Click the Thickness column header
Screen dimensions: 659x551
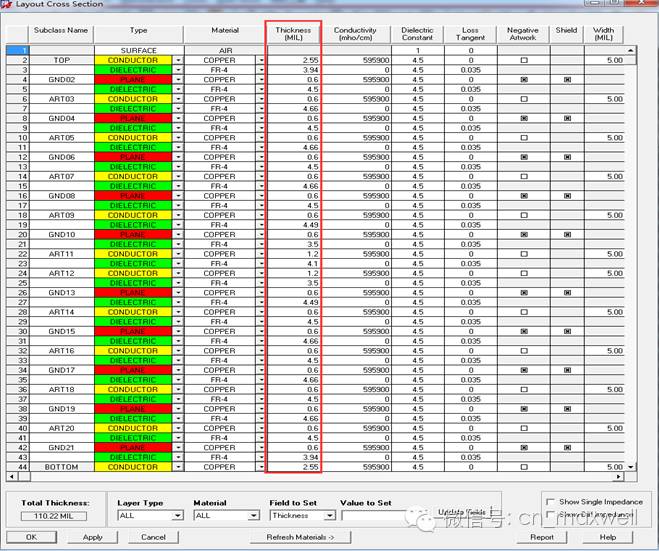click(293, 33)
